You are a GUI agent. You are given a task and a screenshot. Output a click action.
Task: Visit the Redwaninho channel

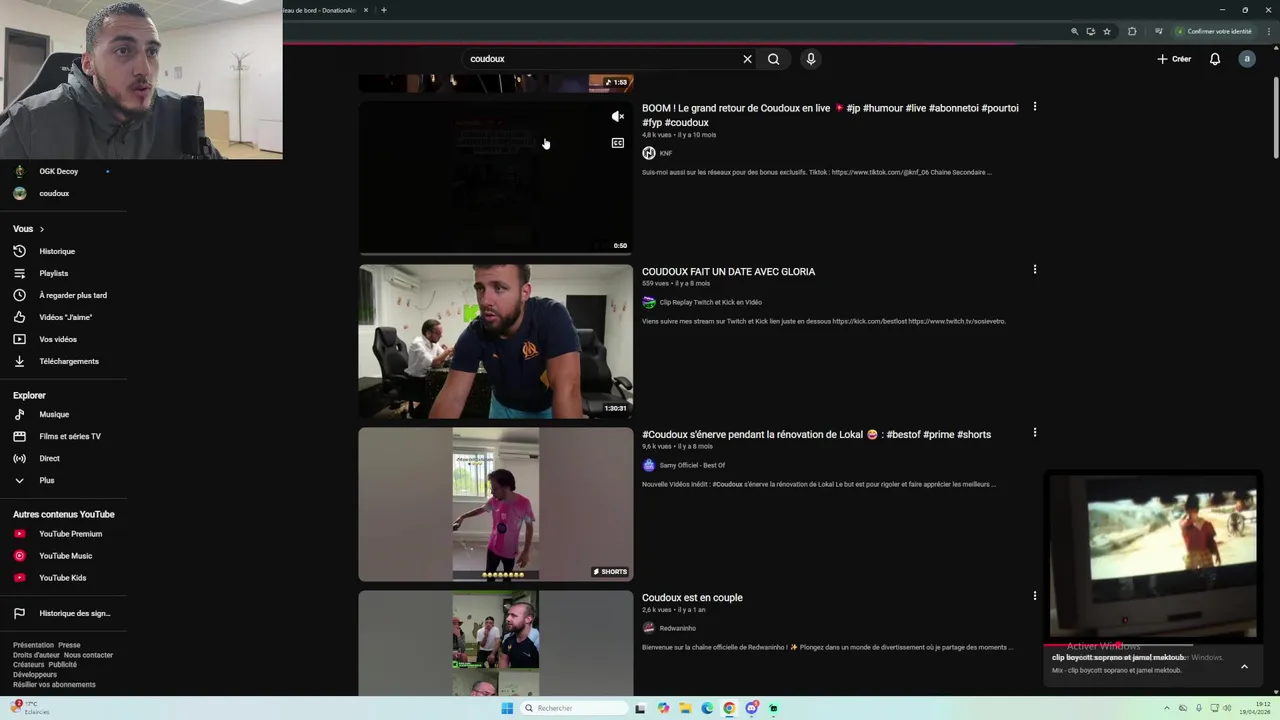pyautogui.click(x=677, y=628)
